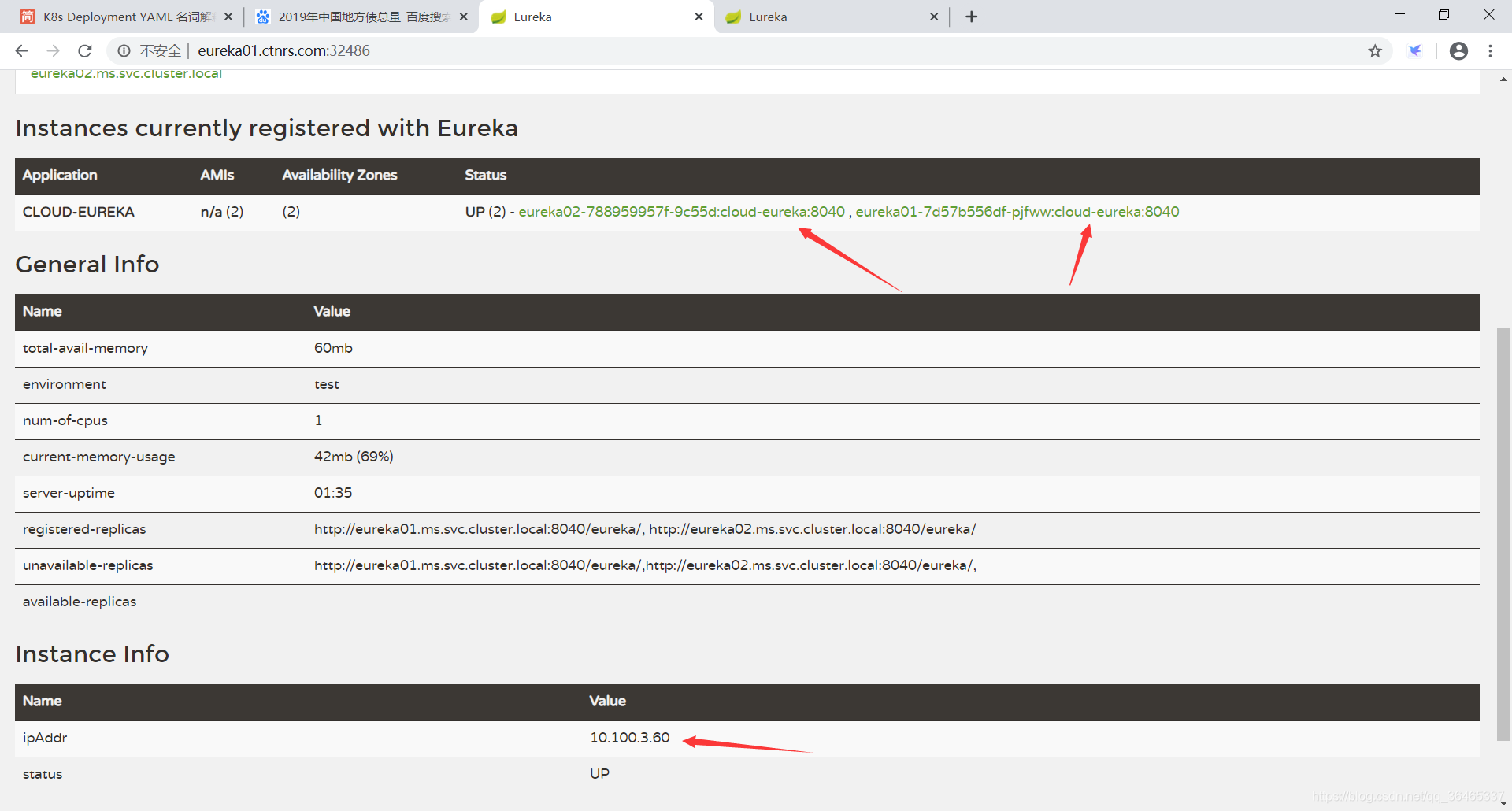The width and height of the screenshot is (1512, 811).
Task: Click the eureka02.ms.svc.cluster.local link
Action: (126, 73)
